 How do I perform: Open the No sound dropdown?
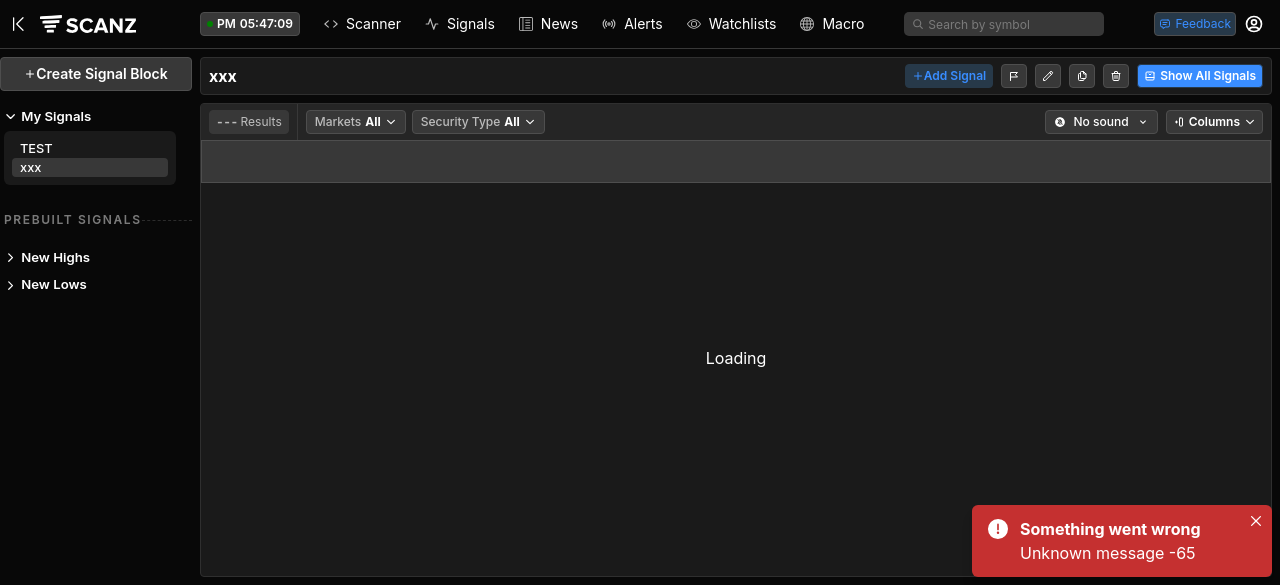(1101, 122)
